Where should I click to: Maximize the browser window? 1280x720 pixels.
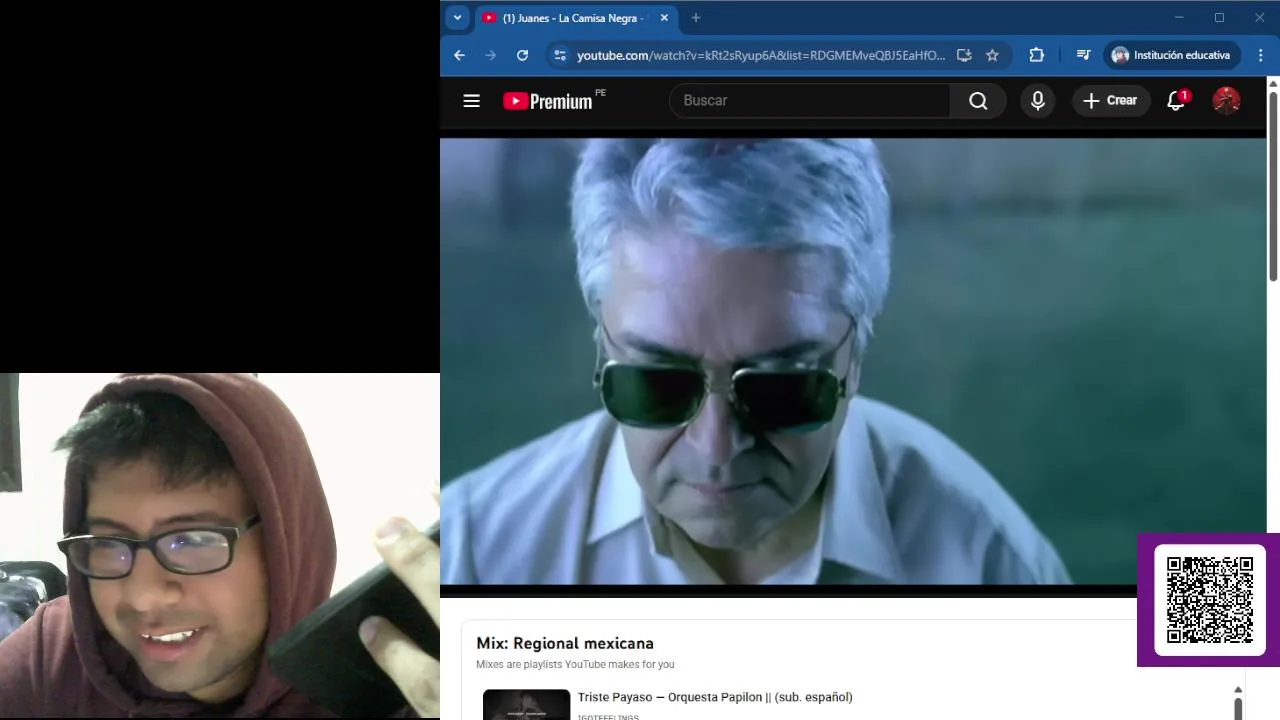pos(1219,17)
